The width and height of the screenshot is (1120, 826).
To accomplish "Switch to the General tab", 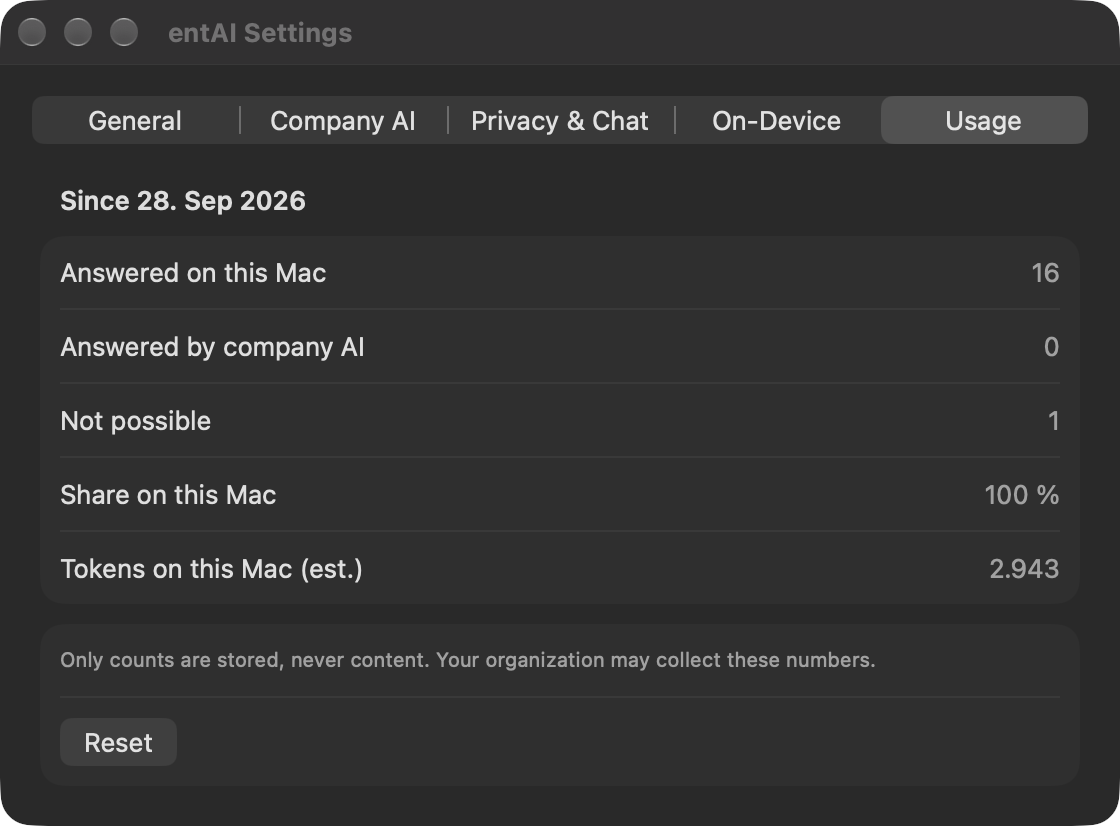I will coord(135,120).
